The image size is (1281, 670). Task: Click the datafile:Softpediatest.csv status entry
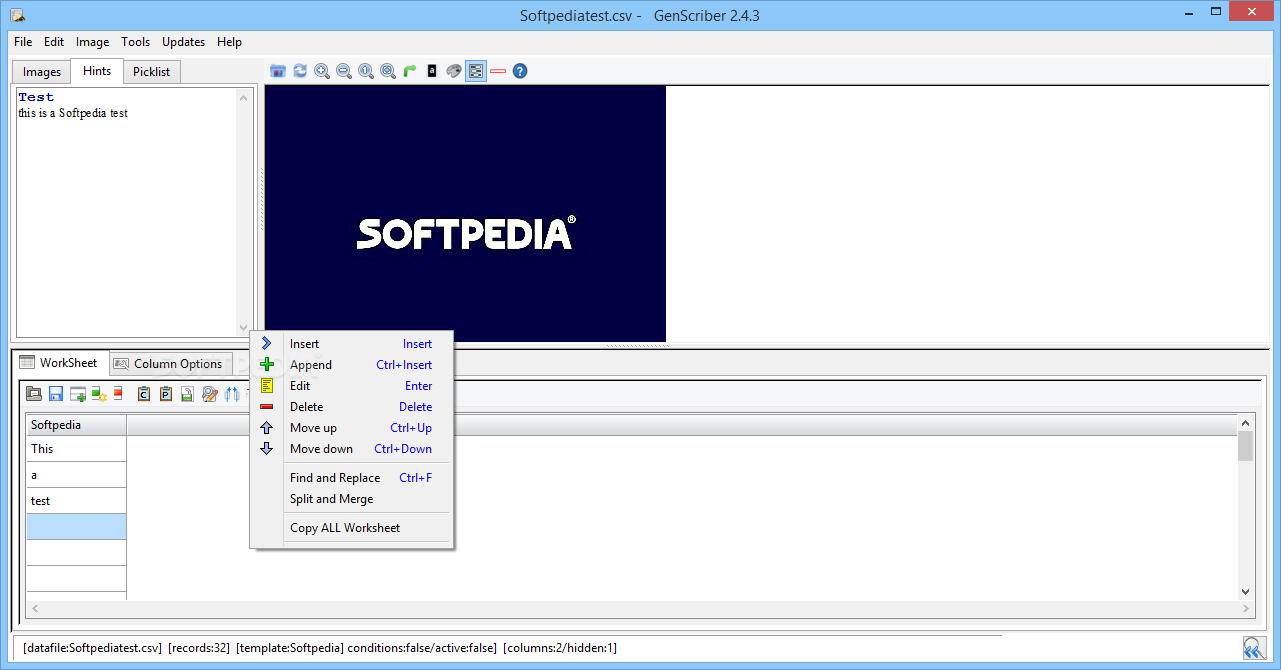click(92, 648)
